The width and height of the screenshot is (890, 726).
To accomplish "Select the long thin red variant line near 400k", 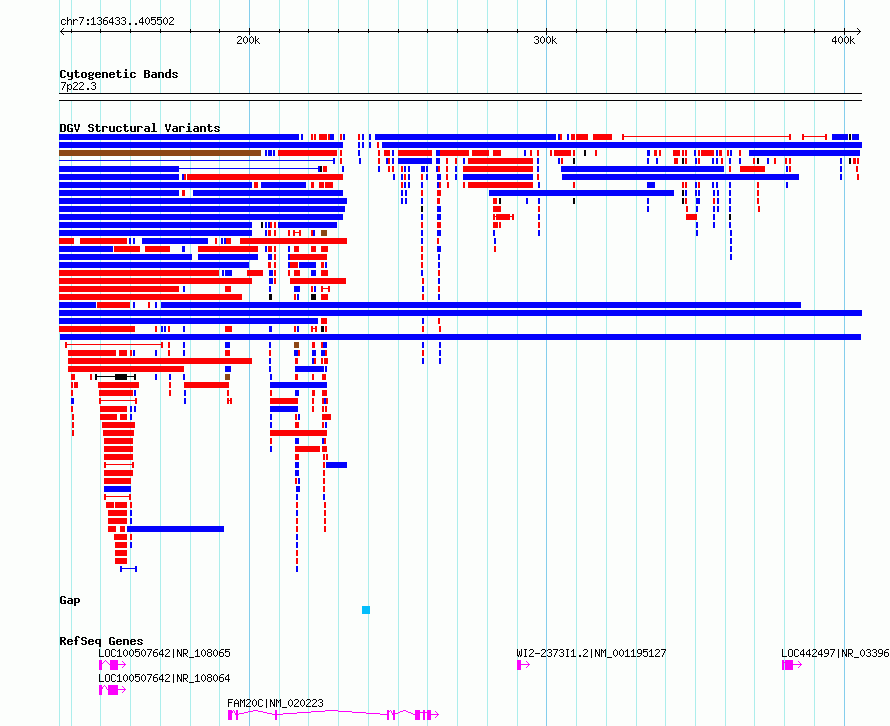I will 707,137.
